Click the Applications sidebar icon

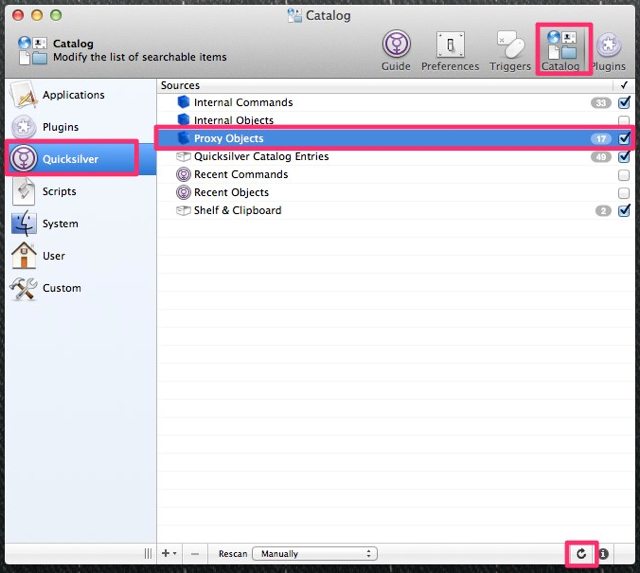click(x=24, y=95)
